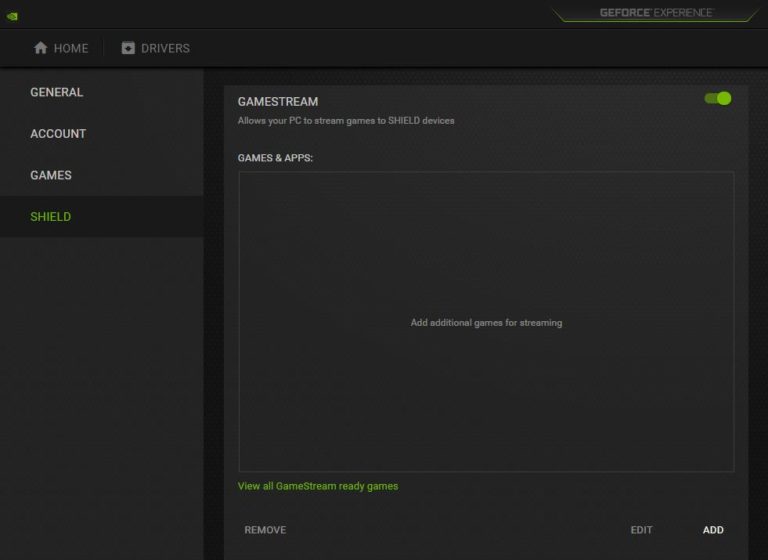768x560 pixels.
Task: Click the 'GAMES & APPS:' label
Action: point(275,158)
